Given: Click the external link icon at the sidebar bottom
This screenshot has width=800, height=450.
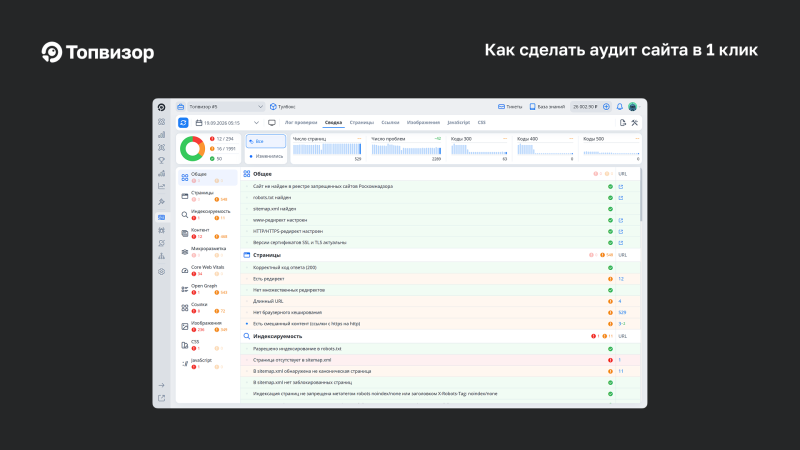Looking at the screenshot, I should (161, 398).
